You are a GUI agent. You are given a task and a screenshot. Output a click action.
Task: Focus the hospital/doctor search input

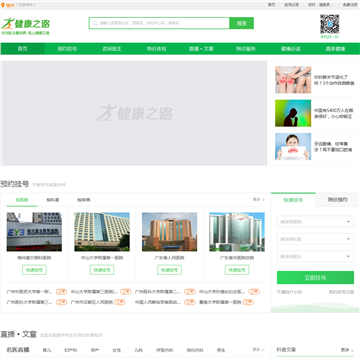(x=159, y=23)
